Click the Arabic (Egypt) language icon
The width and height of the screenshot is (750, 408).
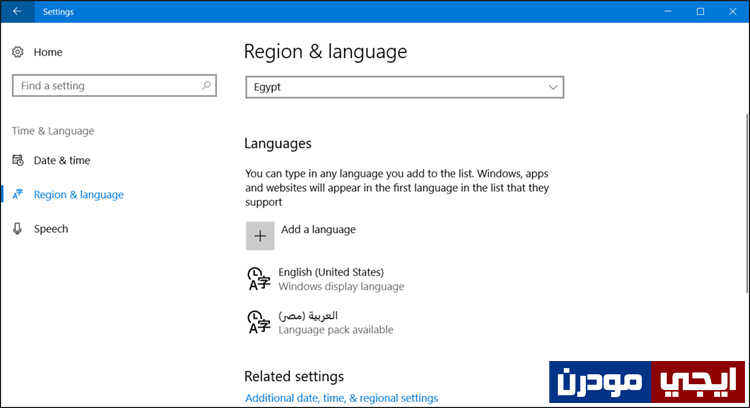(259, 322)
